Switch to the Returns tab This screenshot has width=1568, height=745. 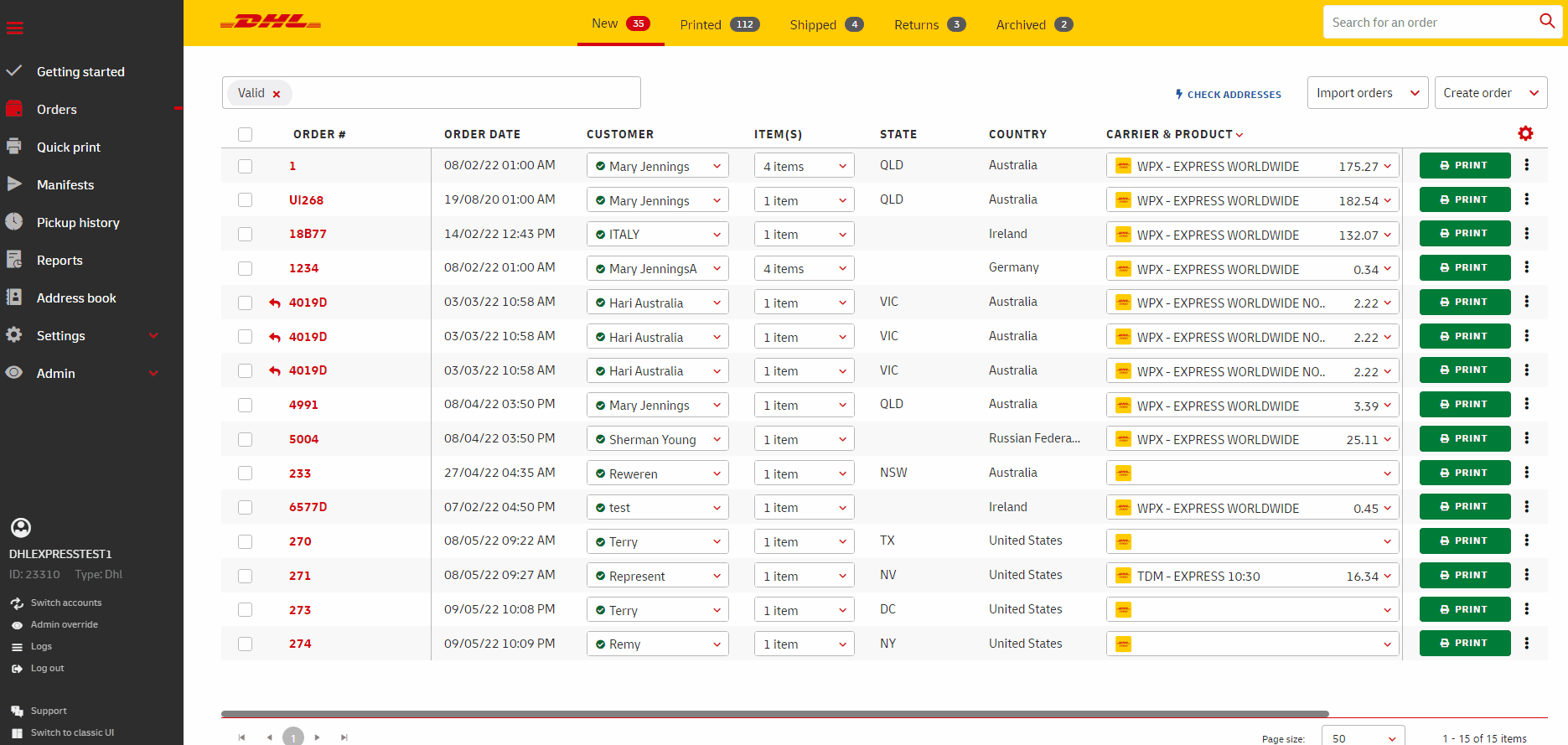(x=929, y=24)
